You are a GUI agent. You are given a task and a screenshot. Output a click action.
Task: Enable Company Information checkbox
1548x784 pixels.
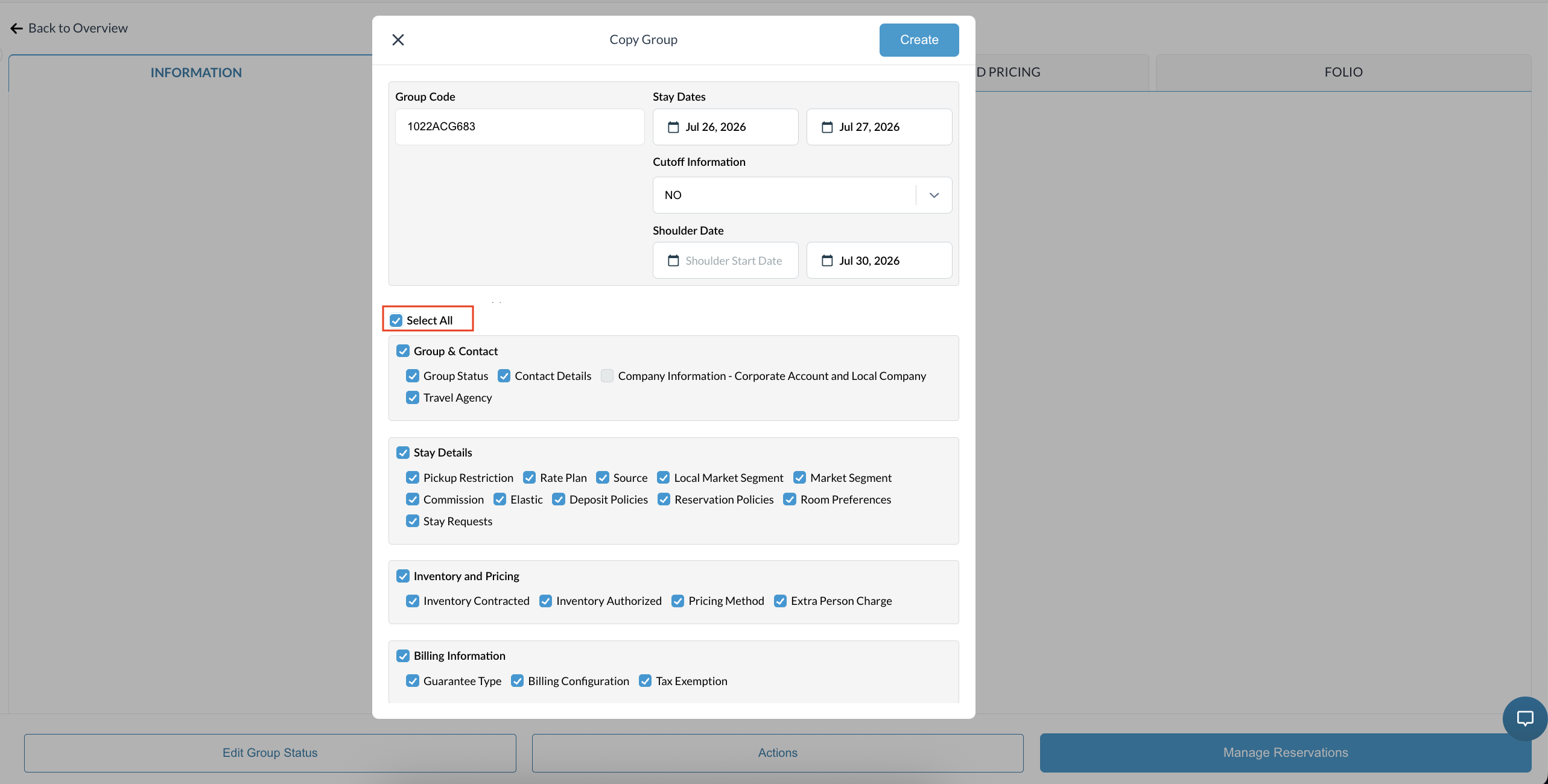pyautogui.click(x=607, y=376)
